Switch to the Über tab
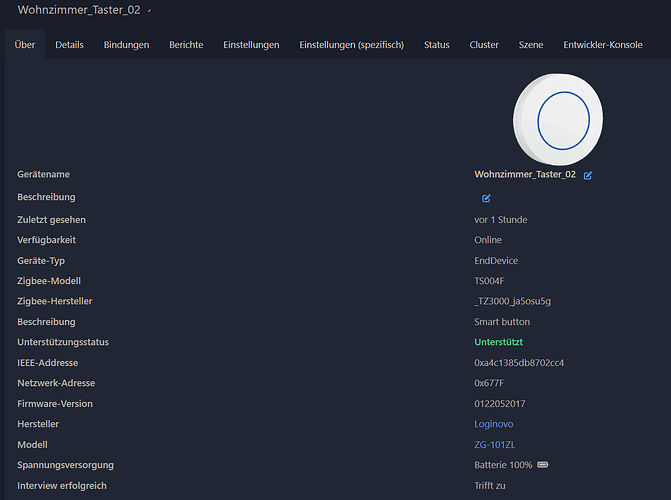Viewport: 671px width, 500px height. (x=25, y=45)
